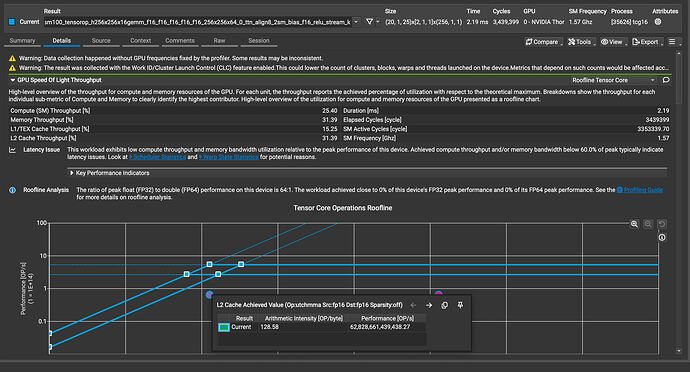The image size is (690, 372).
Task: Click the Performance [OP/s] column header
Action: pyautogui.click(x=387, y=318)
